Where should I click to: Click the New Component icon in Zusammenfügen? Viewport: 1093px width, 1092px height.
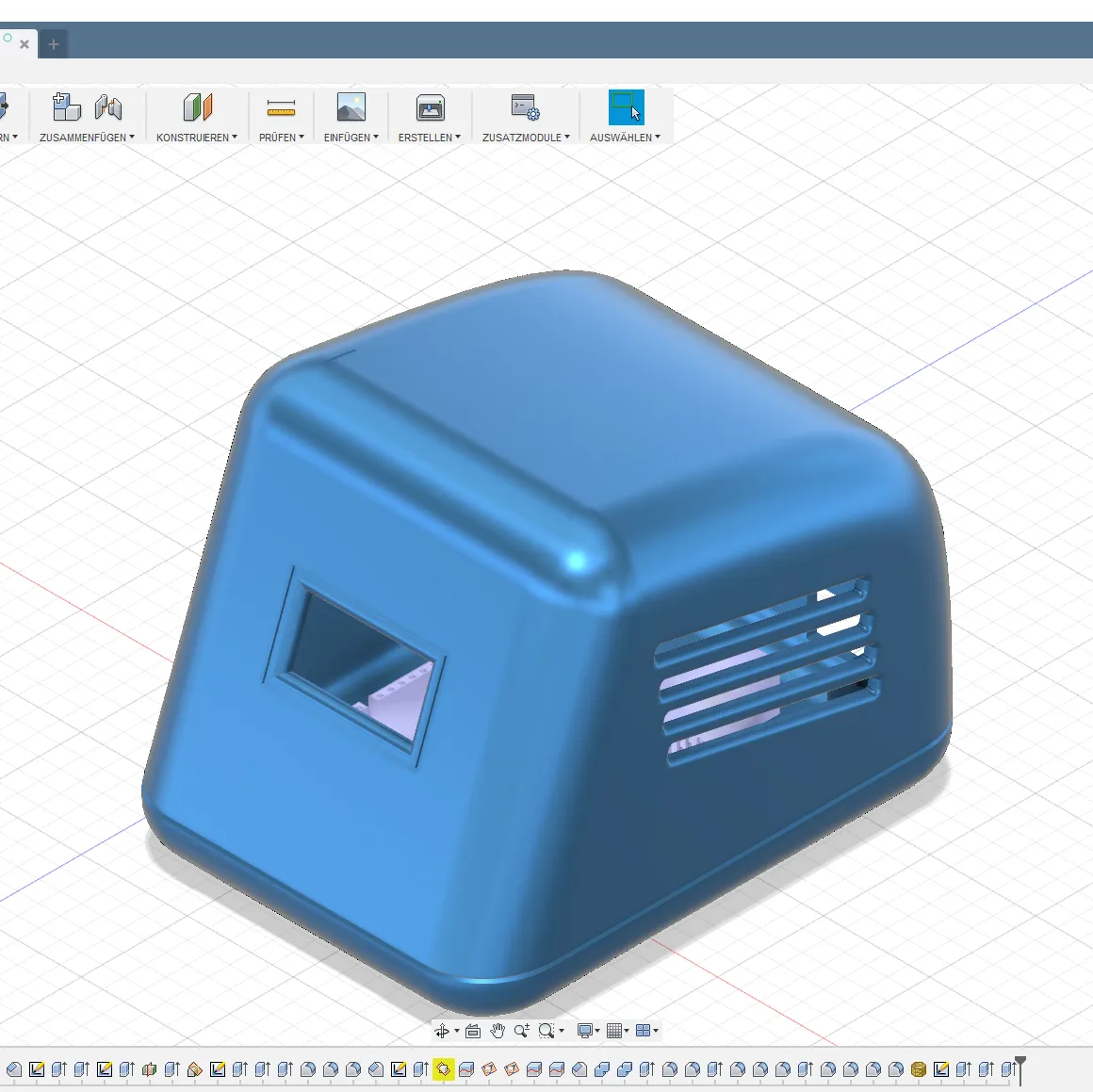(x=67, y=107)
